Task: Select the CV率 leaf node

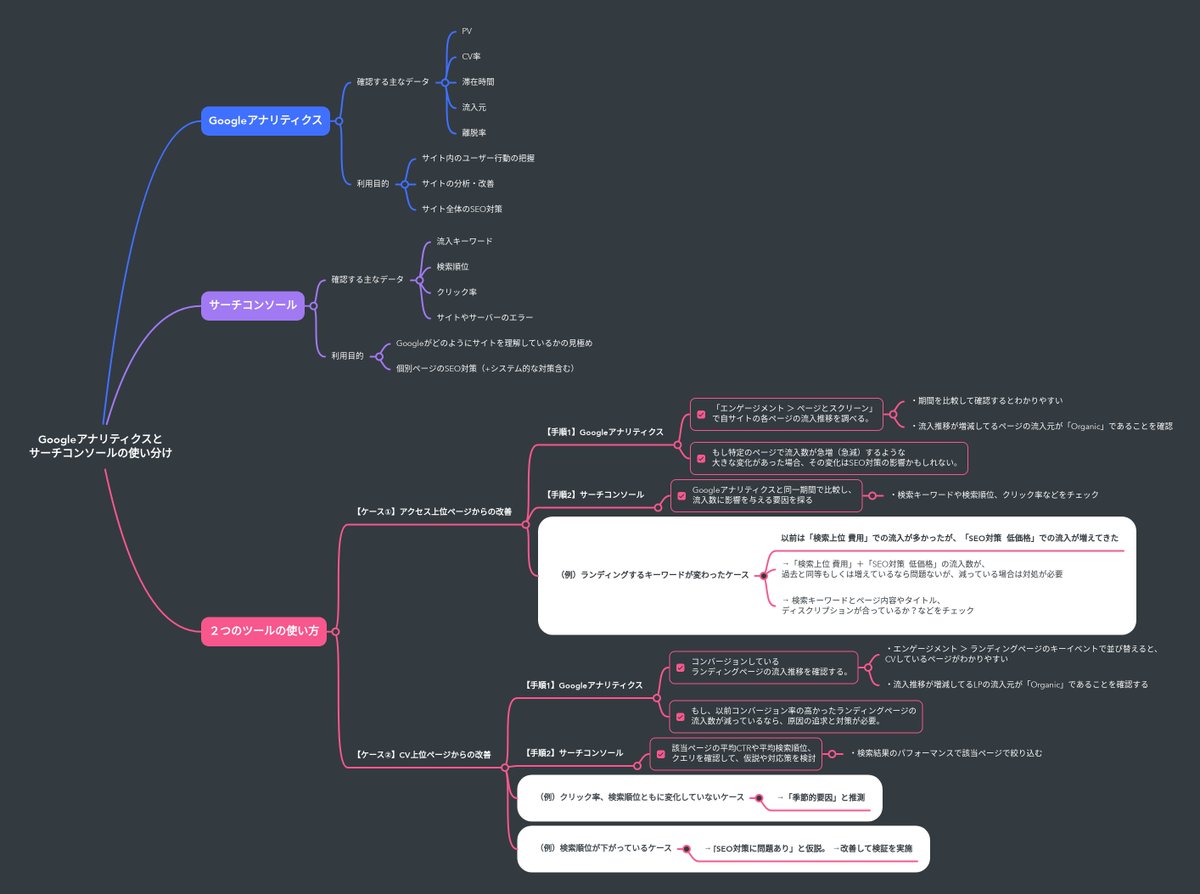Action: (x=471, y=57)
